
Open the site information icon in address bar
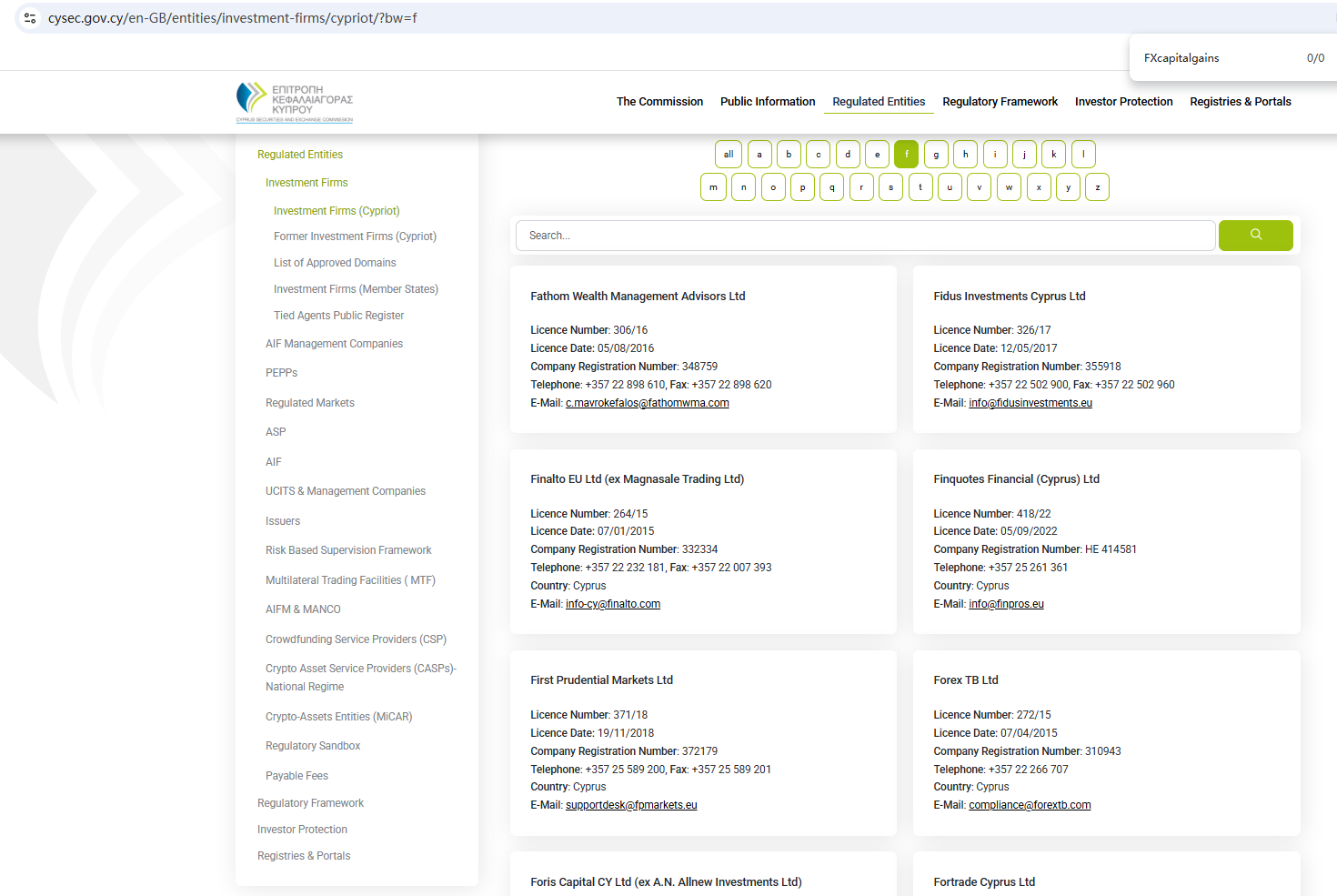pos(30,18)
